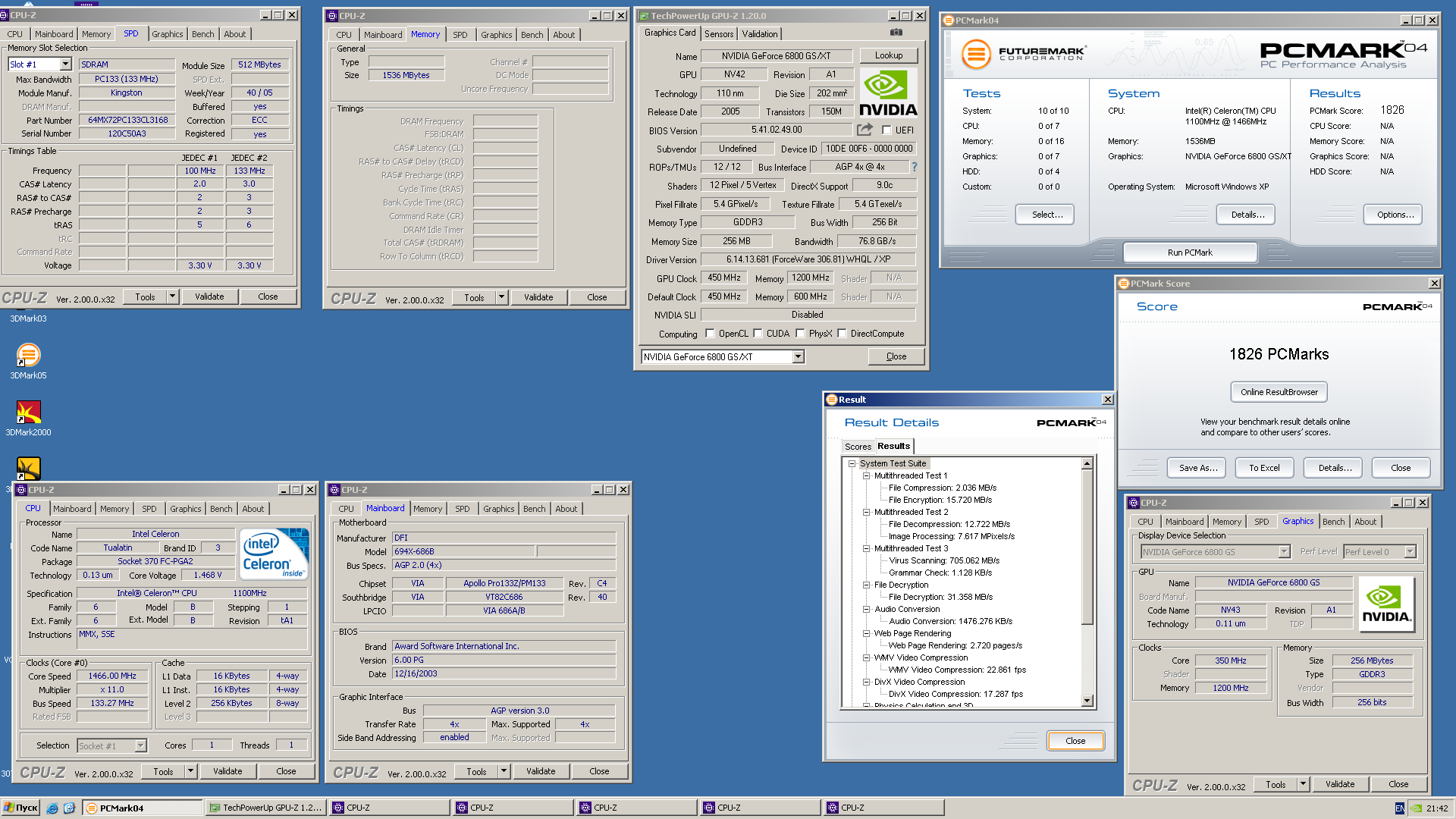This screenshot has width=1456, height=819.
Task: Click the results tree scroll-up arrow
Action: click(1087, 463)
